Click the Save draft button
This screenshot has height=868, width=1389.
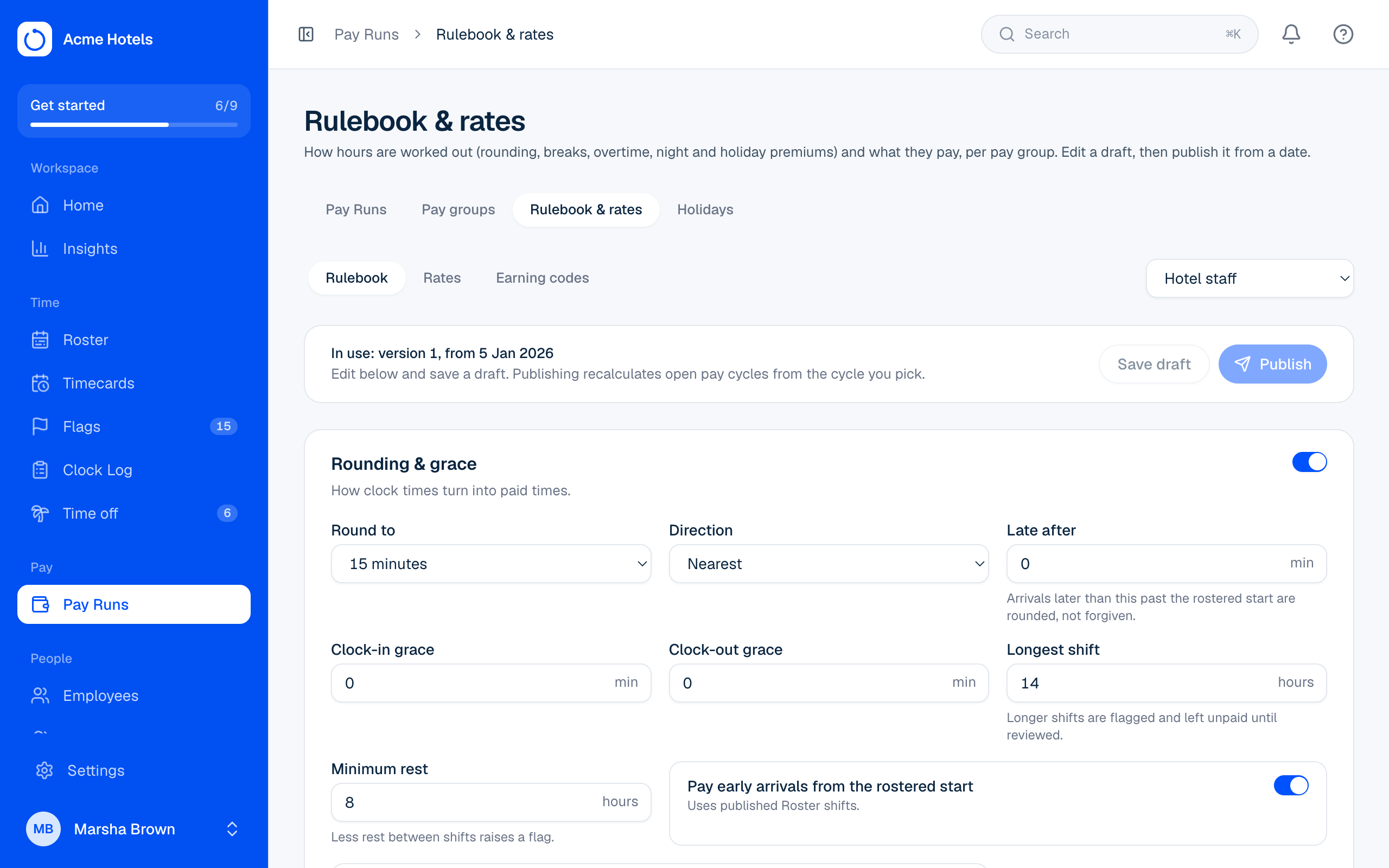click(1154, 364)
